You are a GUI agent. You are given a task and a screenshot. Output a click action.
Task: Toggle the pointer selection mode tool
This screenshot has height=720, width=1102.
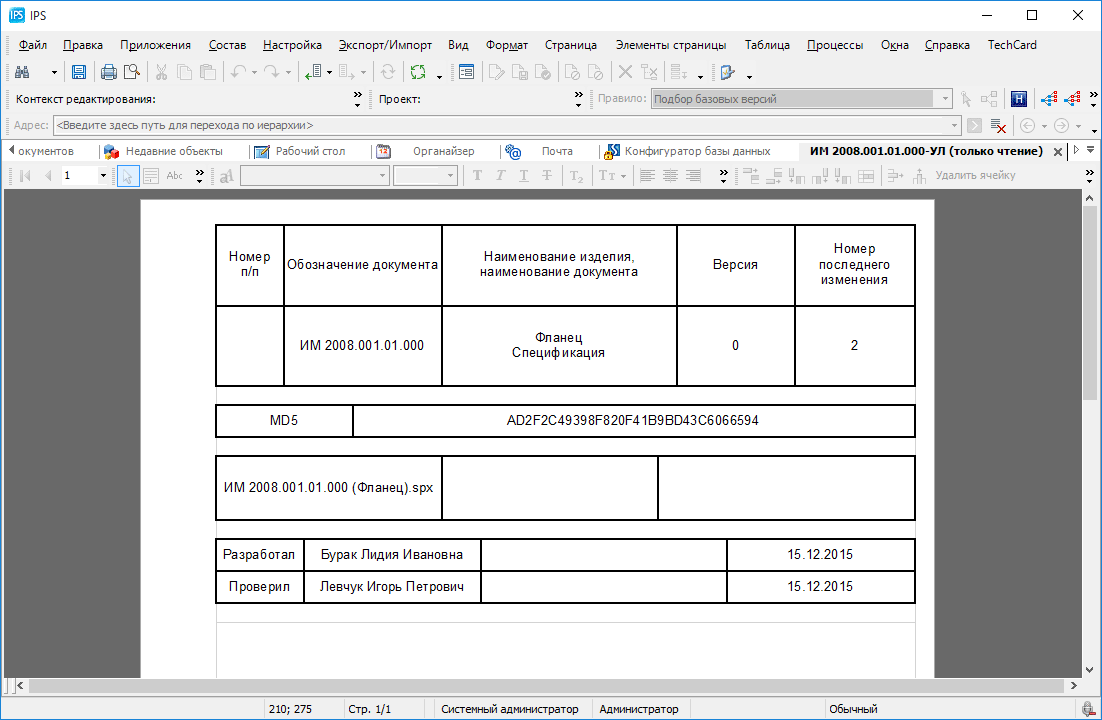pos(128,176)
